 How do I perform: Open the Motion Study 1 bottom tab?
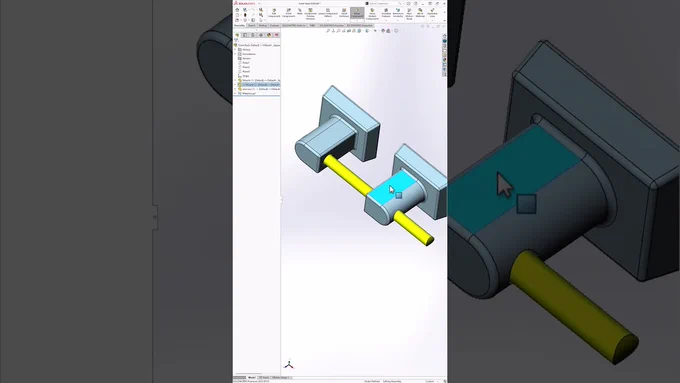tap(281, 377)
